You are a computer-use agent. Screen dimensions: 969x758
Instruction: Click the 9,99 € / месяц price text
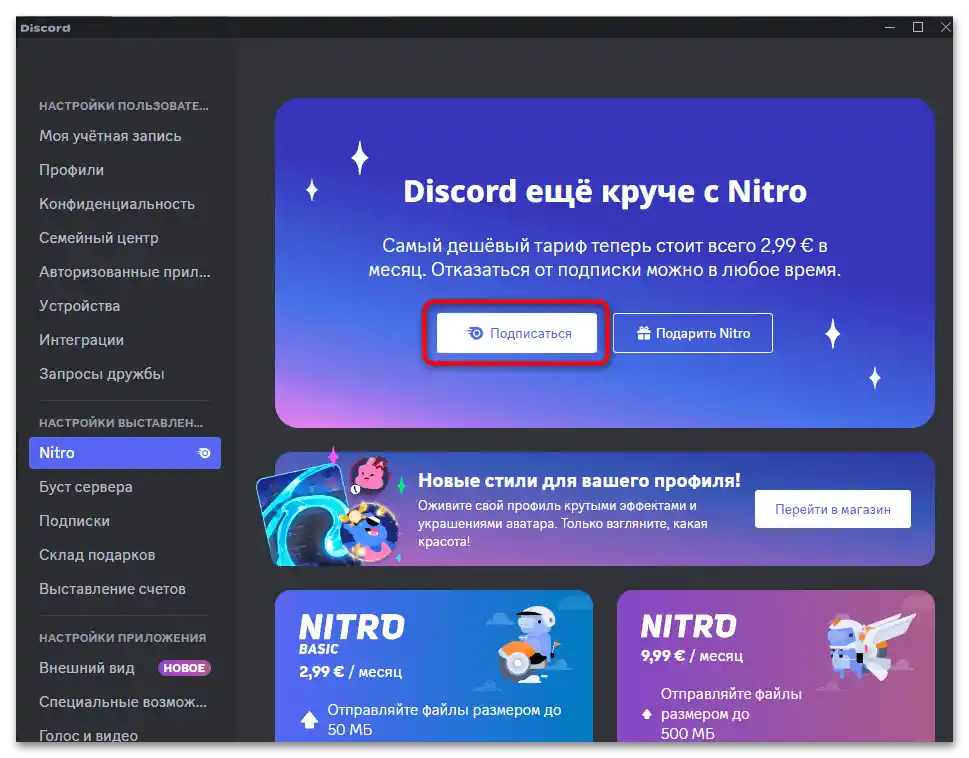[692, 655]
